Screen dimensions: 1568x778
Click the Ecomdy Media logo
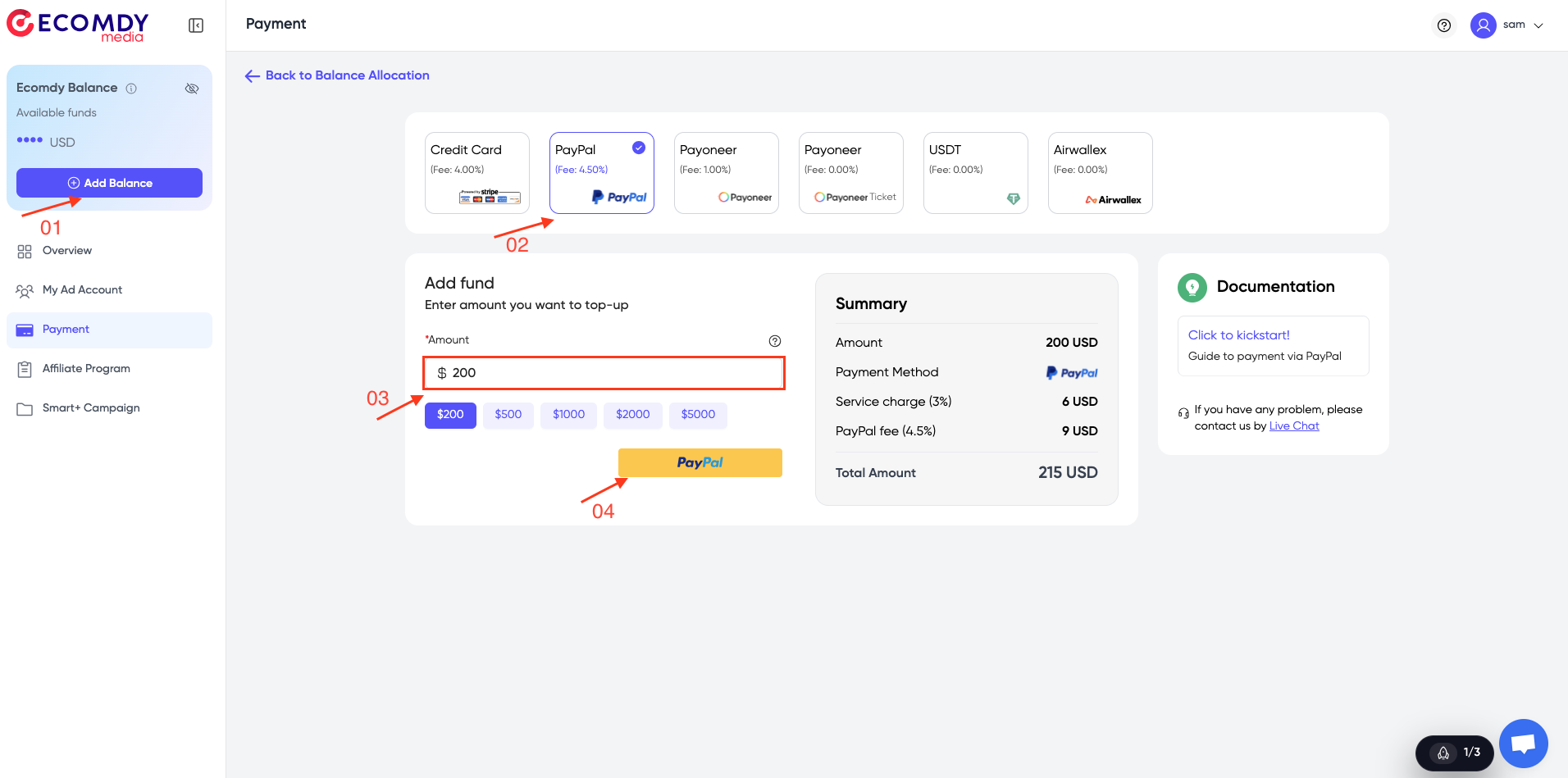pos(77,25)
